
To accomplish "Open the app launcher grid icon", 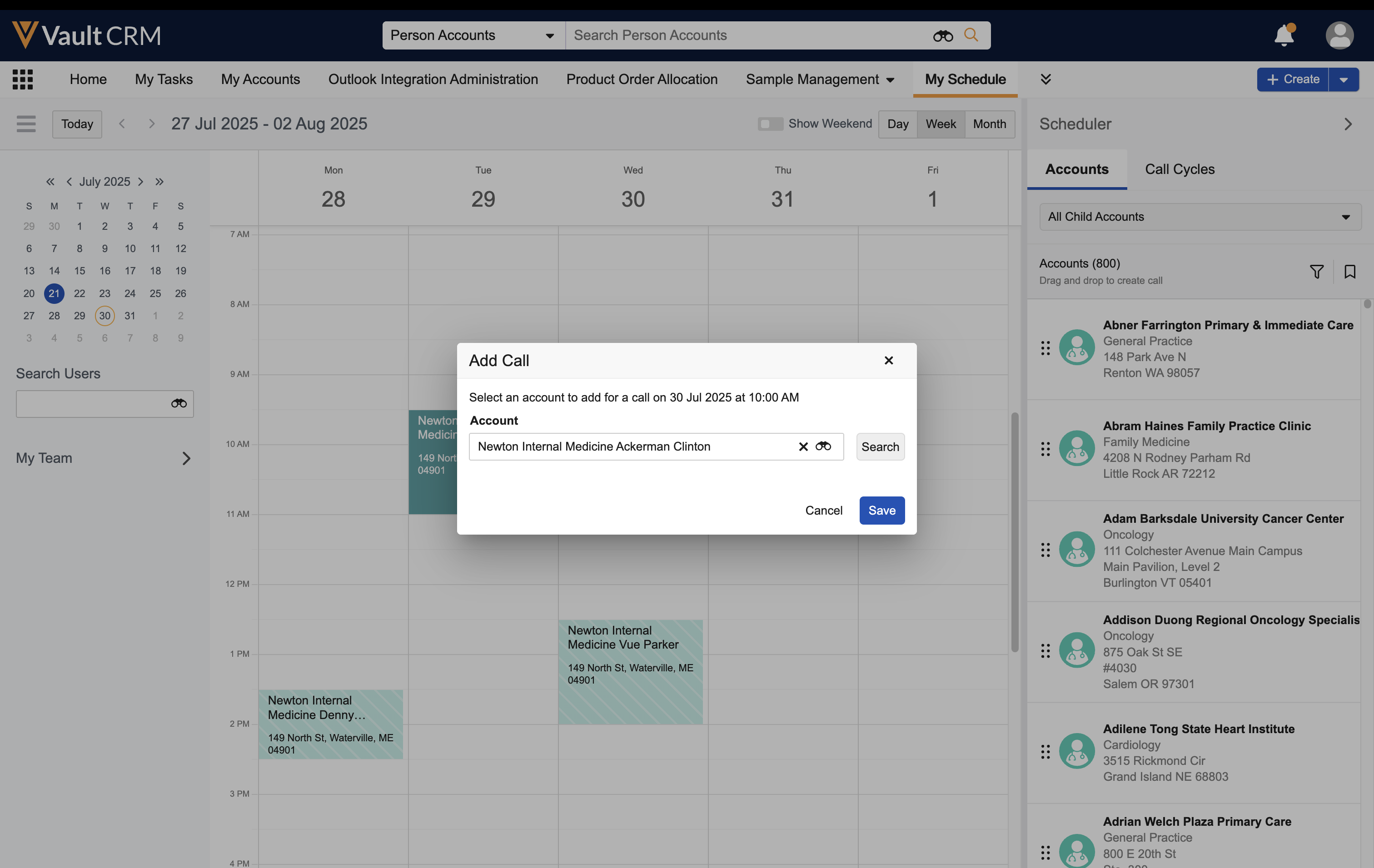I will click(23, 79).
